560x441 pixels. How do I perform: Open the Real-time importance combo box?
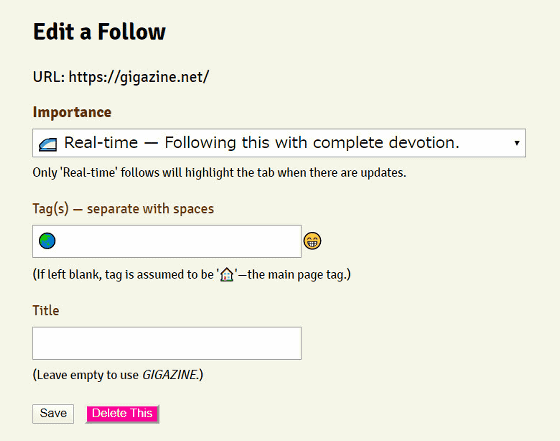(x=279, y=143)
